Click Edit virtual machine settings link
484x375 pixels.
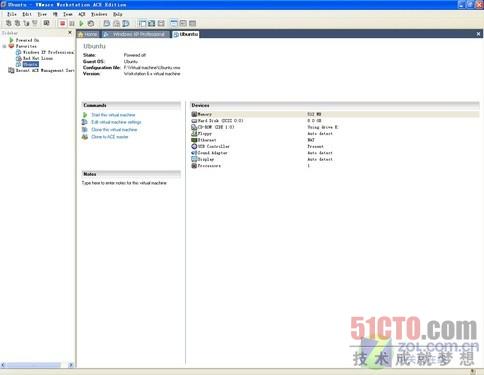point(116,122)
